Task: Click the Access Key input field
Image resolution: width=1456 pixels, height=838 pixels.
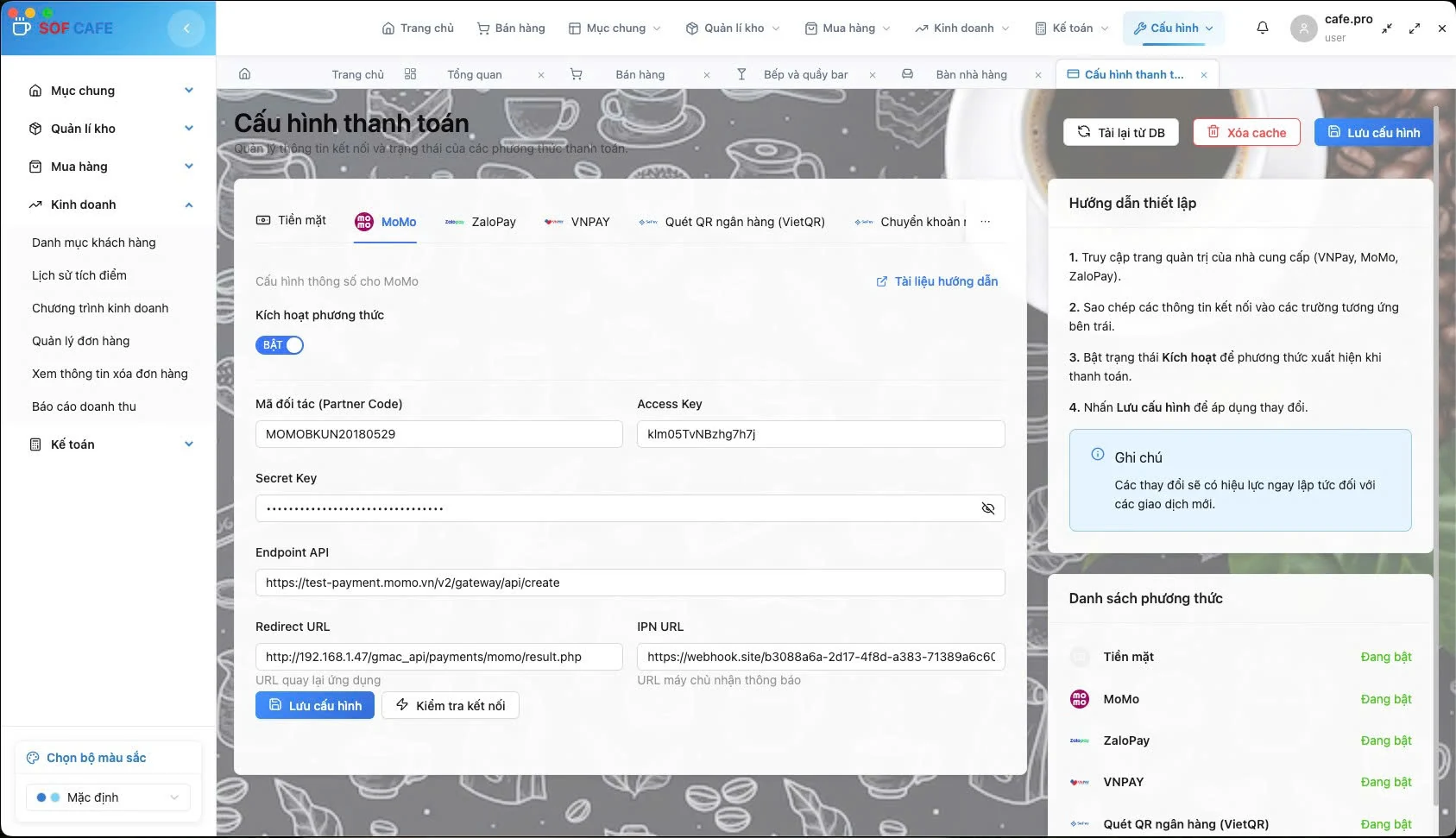Action: [821, 434]
